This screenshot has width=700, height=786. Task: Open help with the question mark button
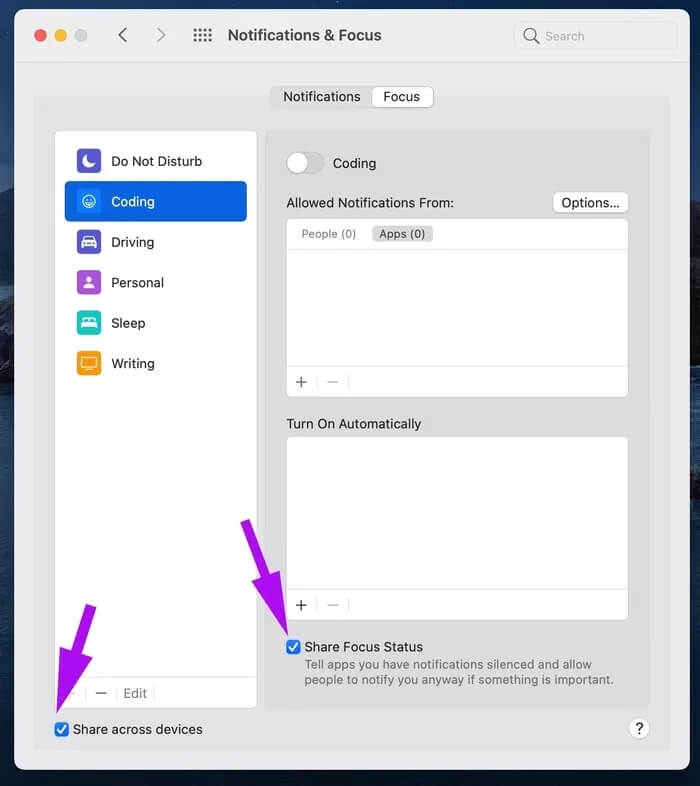639,728
